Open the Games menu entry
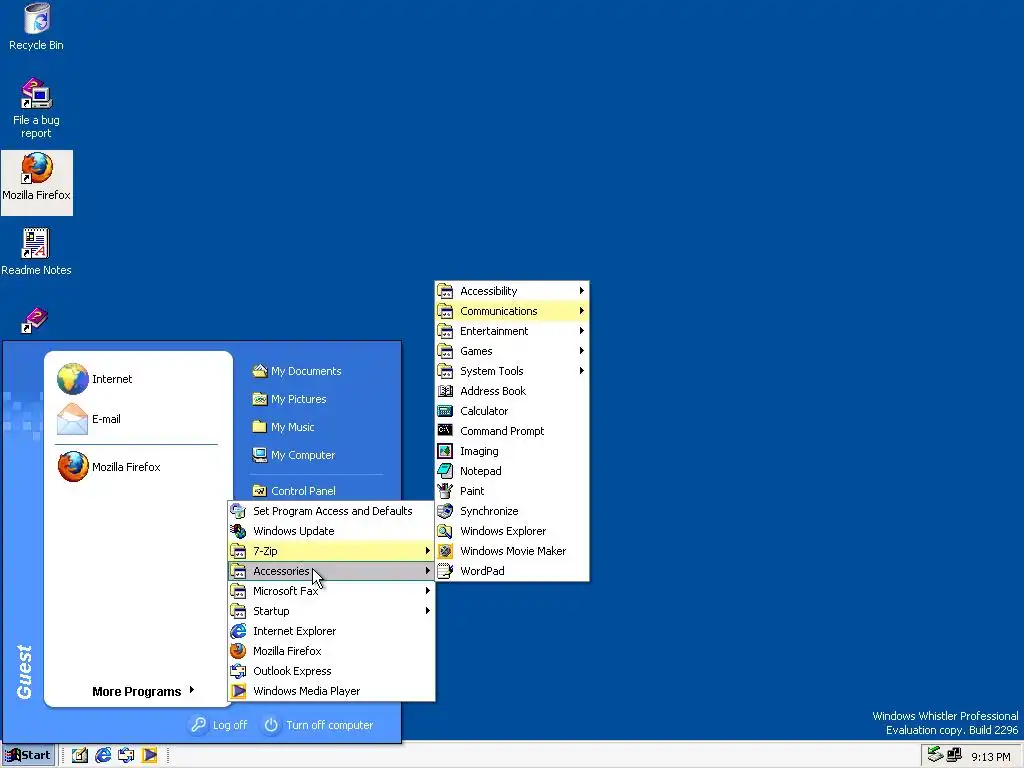The width and height of the screenshot is (1024, 768). (512, 351)
